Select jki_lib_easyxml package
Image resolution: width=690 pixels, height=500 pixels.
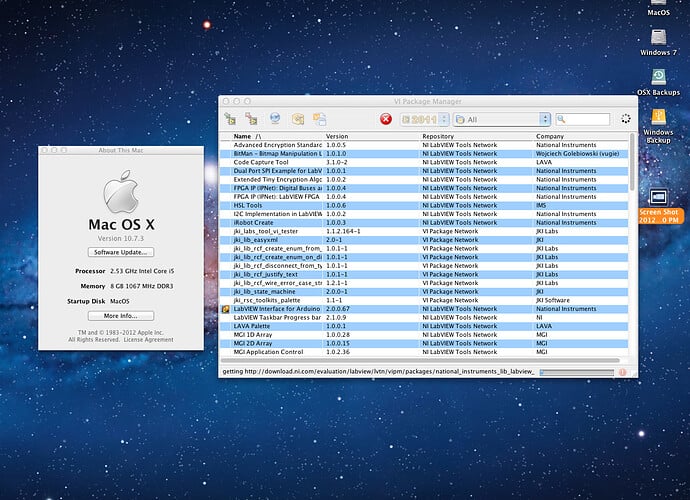[x=424, y=240]
